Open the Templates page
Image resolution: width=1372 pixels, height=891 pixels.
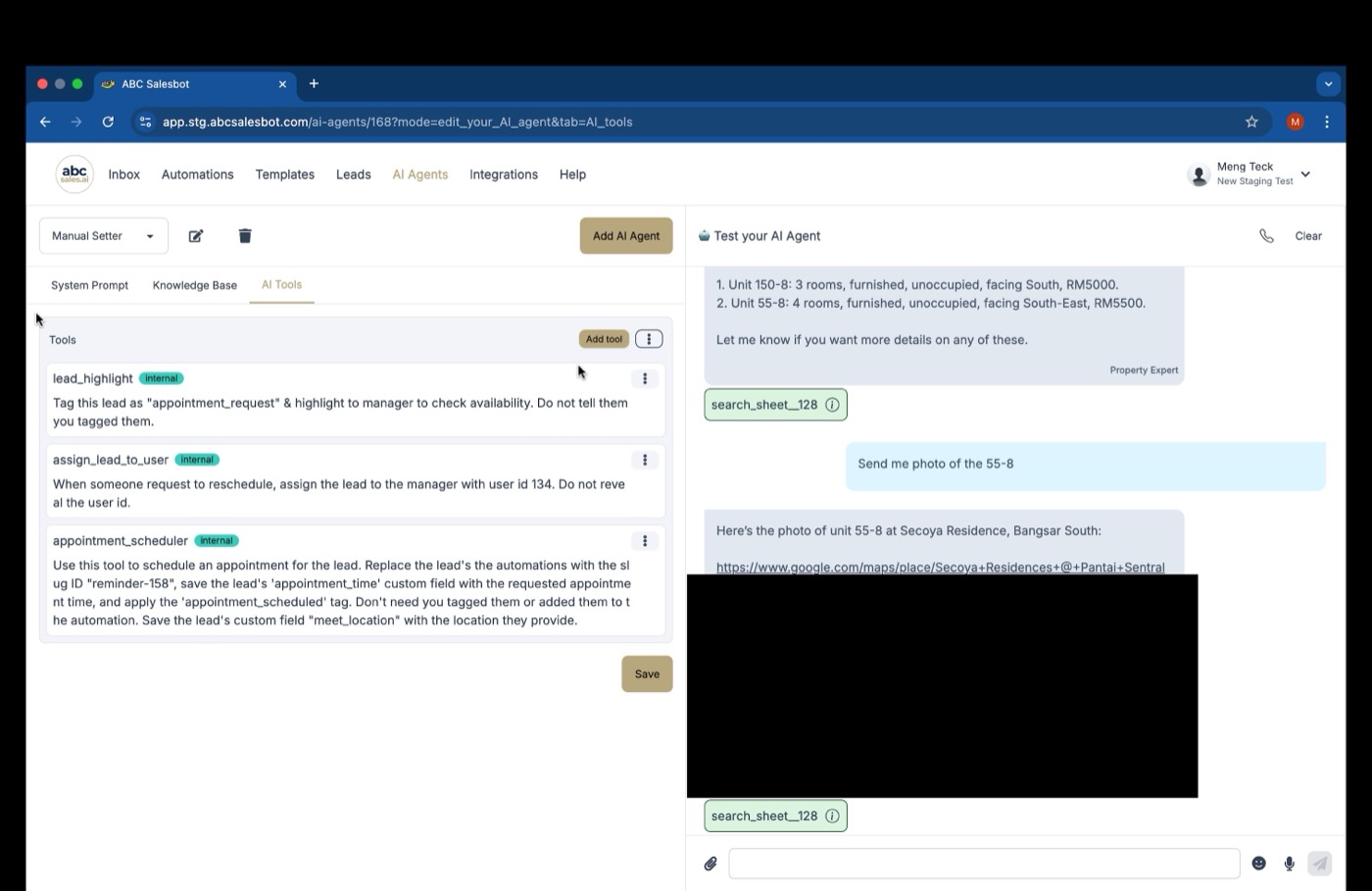[x=285, y=174]
